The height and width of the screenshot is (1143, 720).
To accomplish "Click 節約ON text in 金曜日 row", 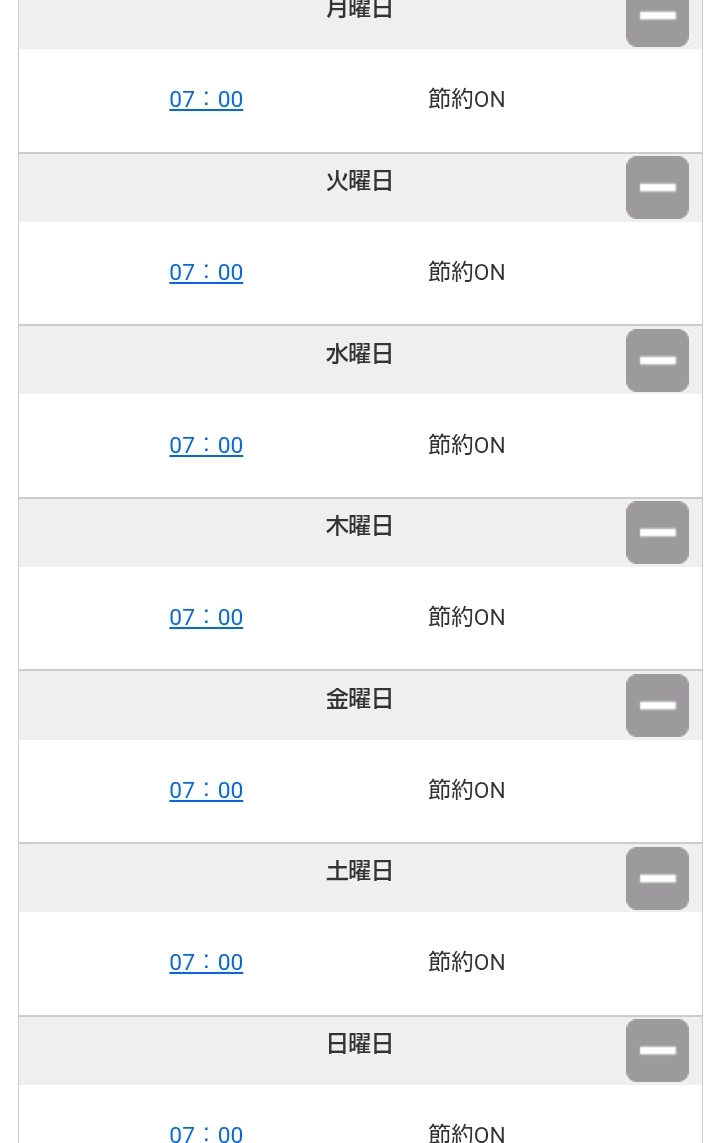I will pyautogui.click(x=466, y=790).
